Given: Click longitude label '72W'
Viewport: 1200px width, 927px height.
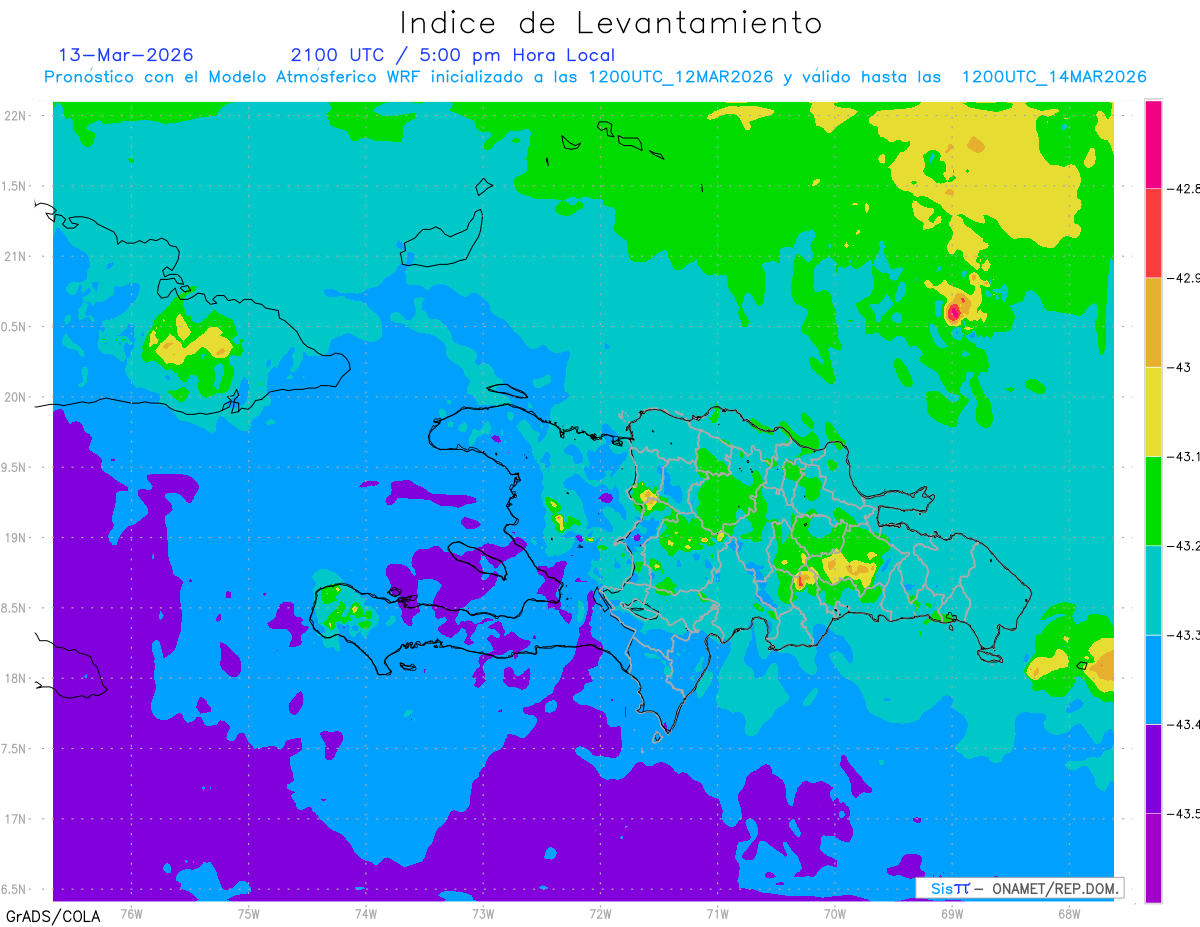Looking at the screenshot, I should [600, 913].
